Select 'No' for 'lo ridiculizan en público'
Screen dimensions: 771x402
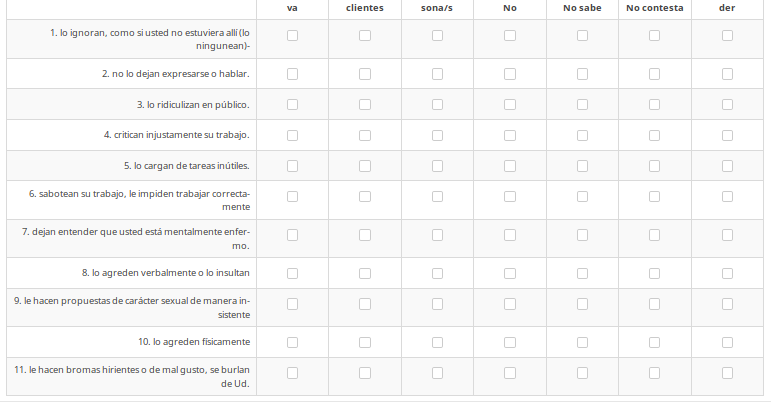point(510,104)
